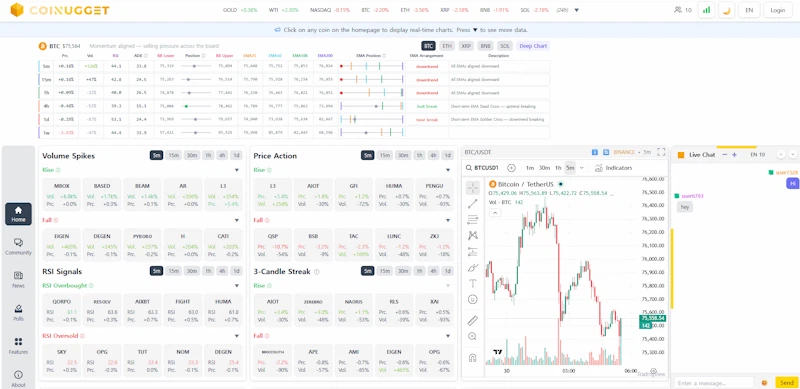Image resolution: width=800 pixels, height=389 pixels.
Task: Select the chart zoom-in tool
Action: pyautogui.click(x=472, y=336)
